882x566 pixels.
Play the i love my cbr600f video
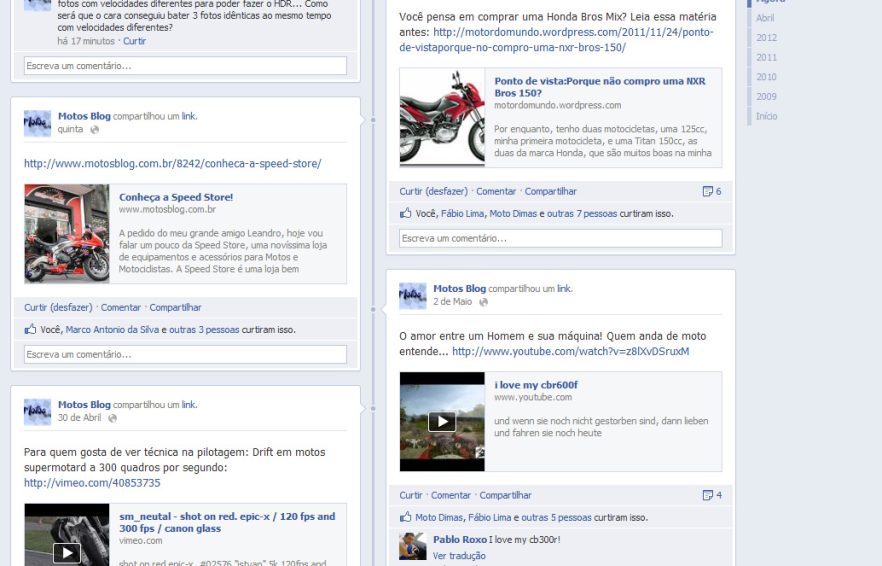(442, 421)
